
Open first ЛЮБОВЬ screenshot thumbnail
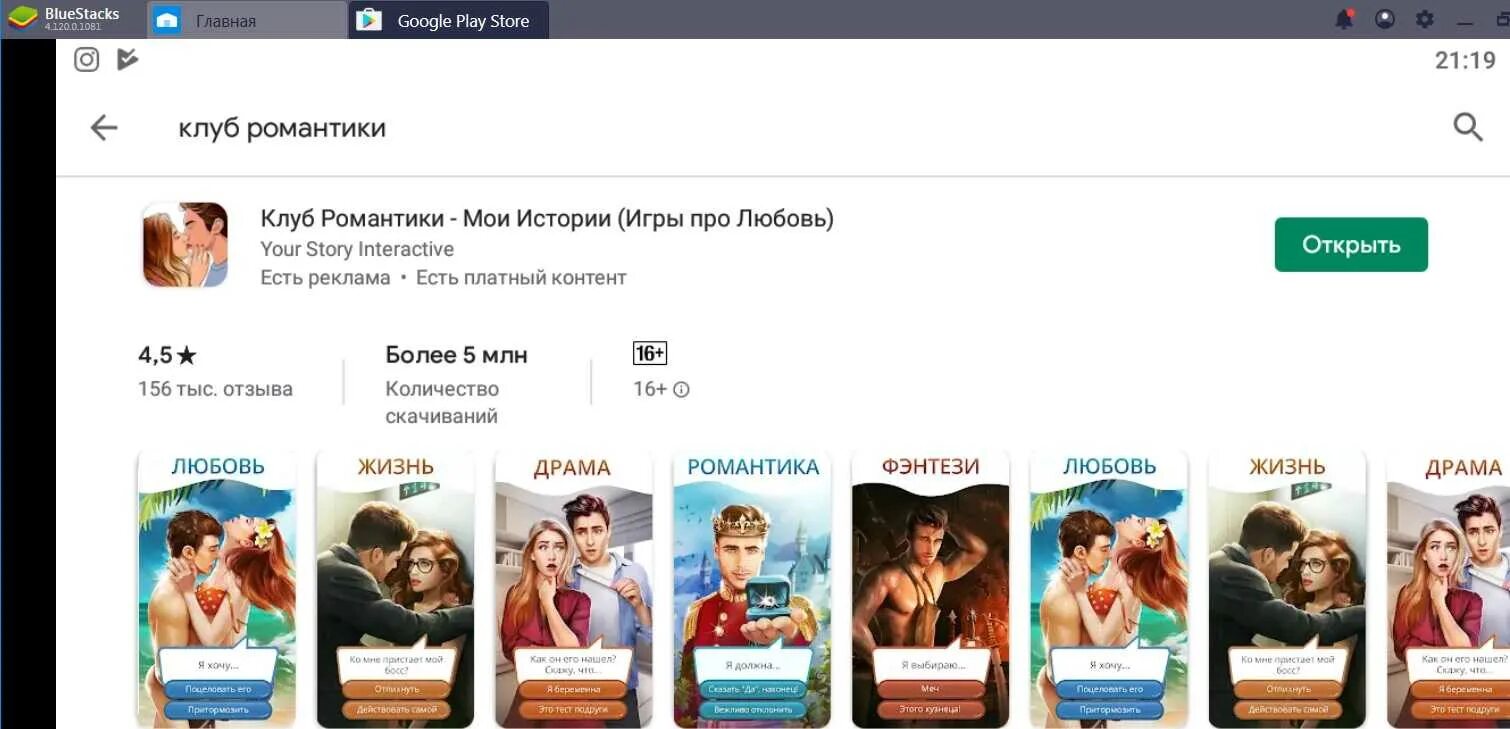217,589
